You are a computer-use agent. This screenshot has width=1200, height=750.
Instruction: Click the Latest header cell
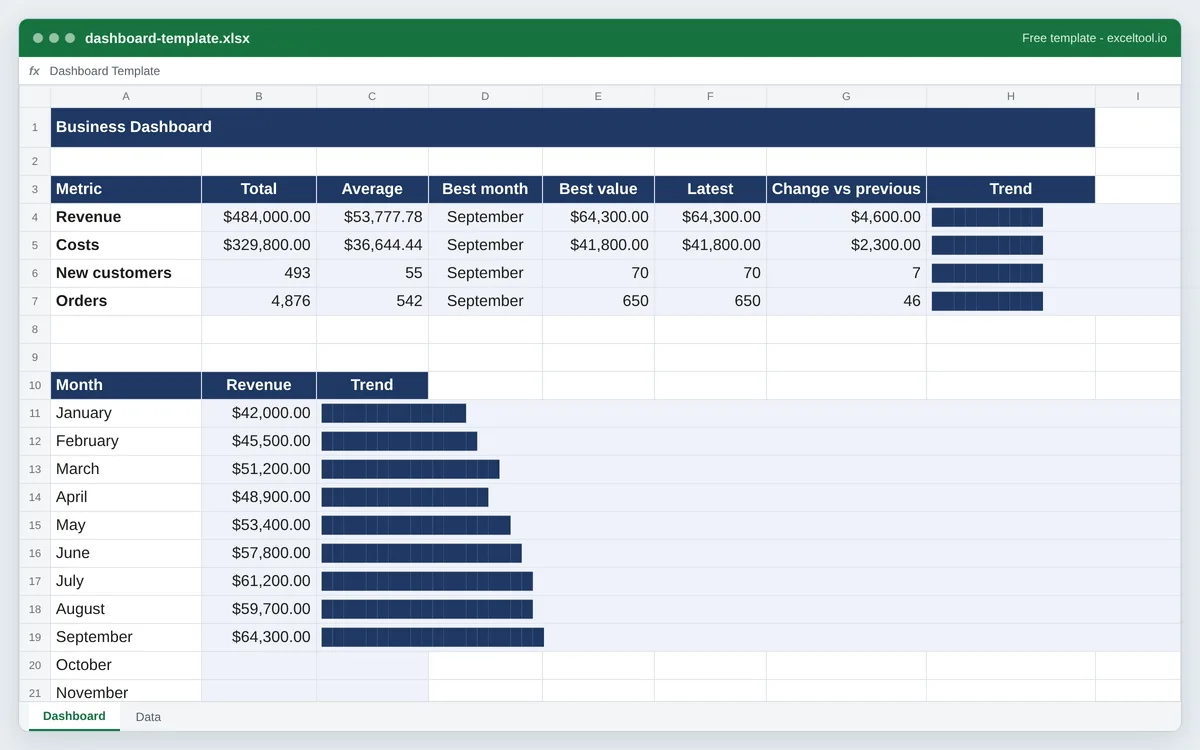[710, 189]
